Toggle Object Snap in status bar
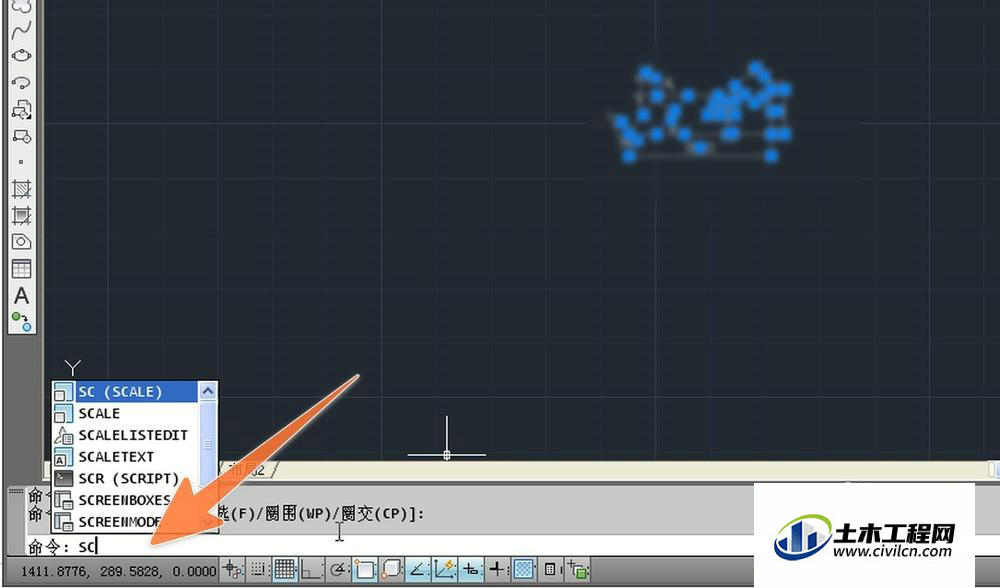 click(365, 569)
